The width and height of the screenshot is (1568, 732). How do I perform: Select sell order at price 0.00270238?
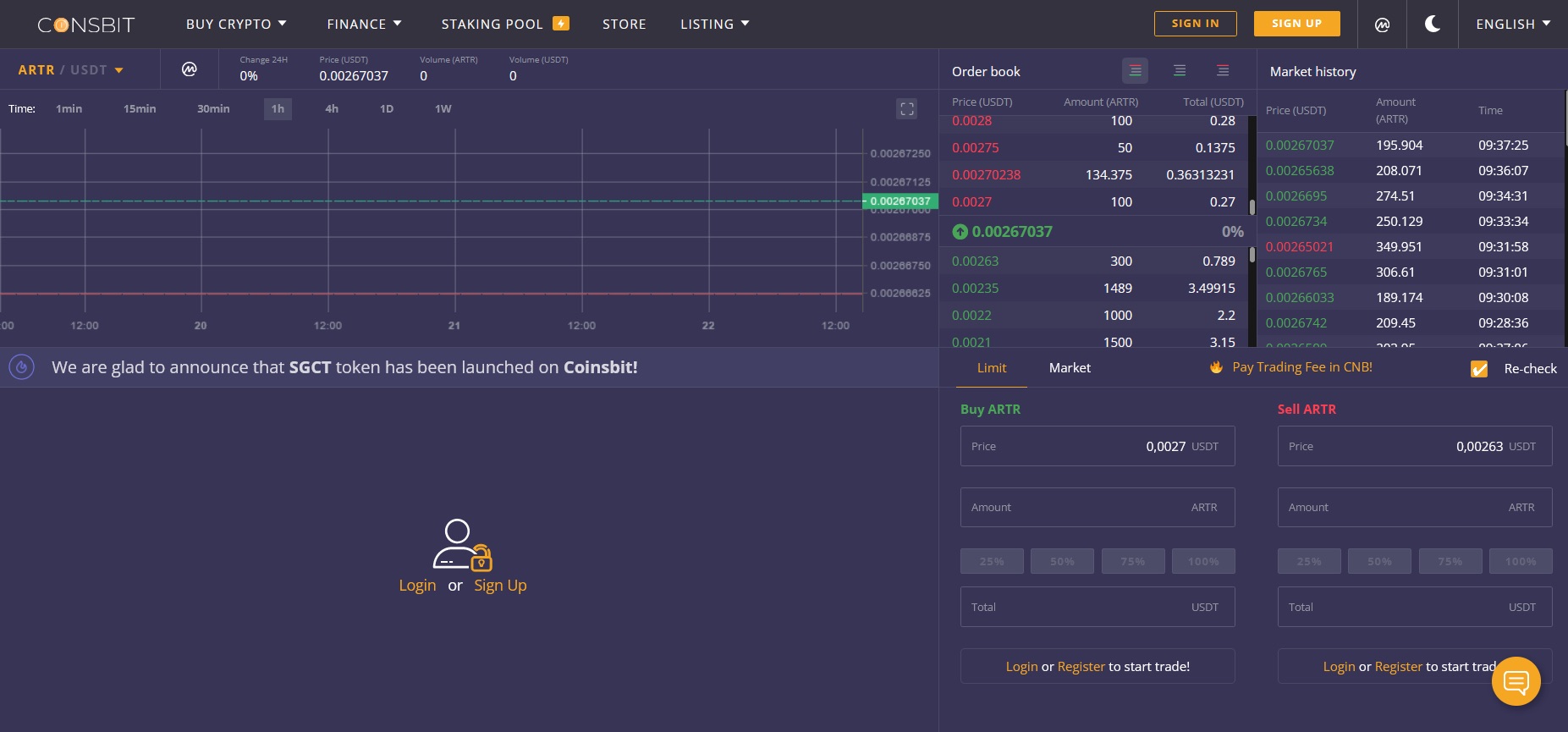[x=1093, y=174]
